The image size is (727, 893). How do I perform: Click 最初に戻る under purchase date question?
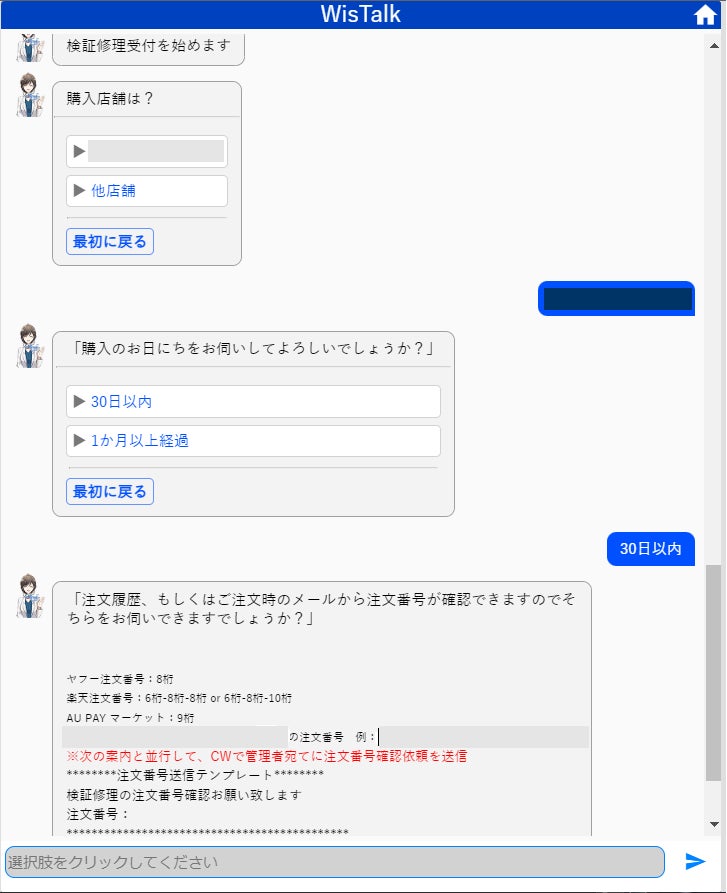pos(110,491)
